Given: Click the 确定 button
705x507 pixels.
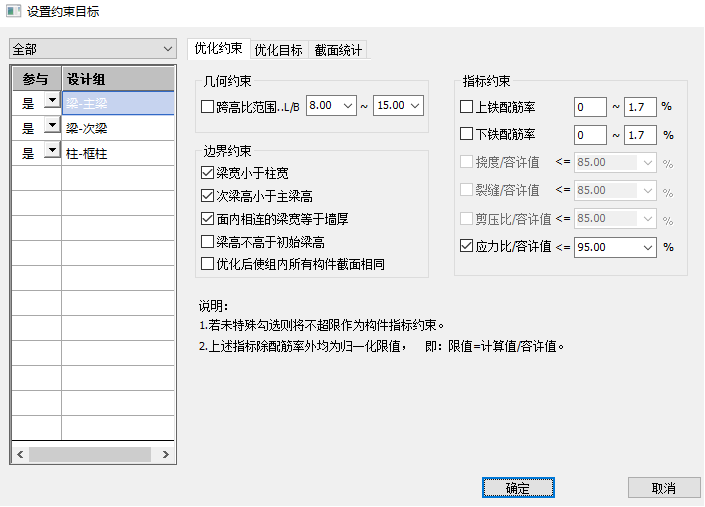Looking at the screenshot, I should coord(517,488).
